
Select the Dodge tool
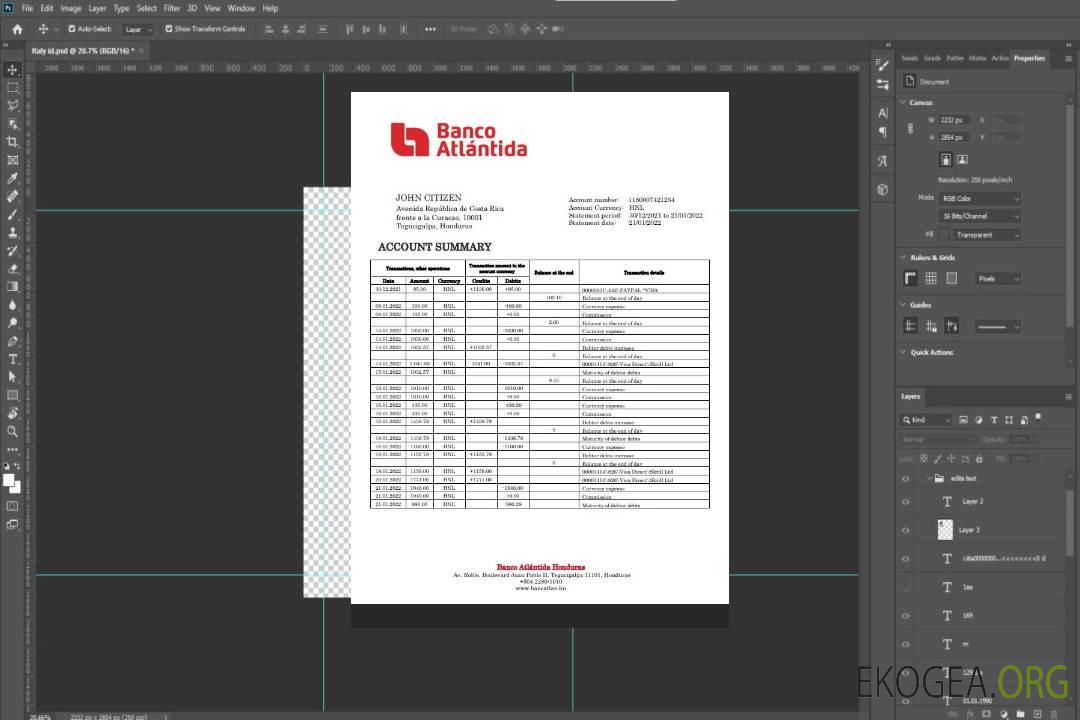click(12, 322)
